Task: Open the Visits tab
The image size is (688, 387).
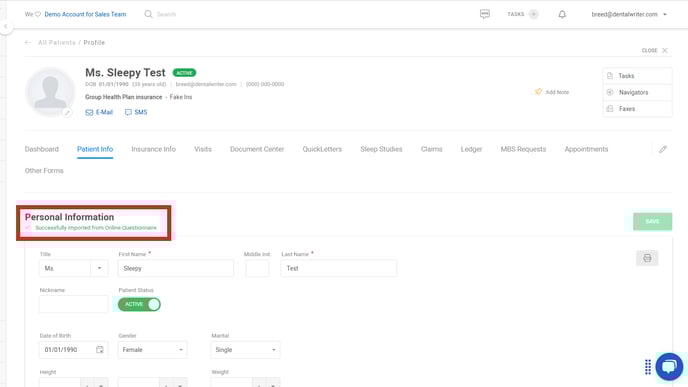Action: (x=203, y=149)
